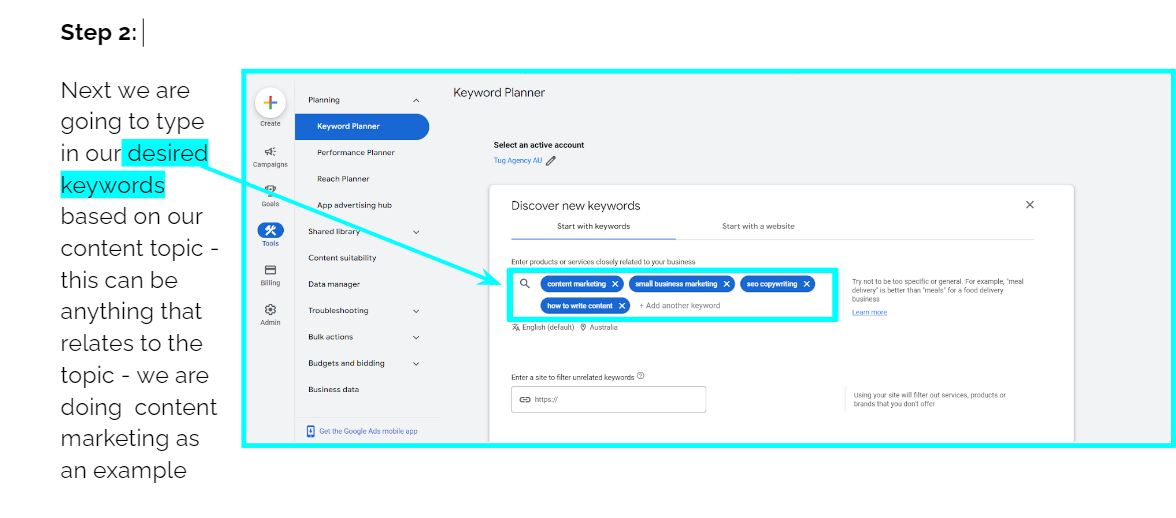This screenshot has width=1176, height=518.
Task: Click the Create plus icon
Action: click(x=270, y=103)
